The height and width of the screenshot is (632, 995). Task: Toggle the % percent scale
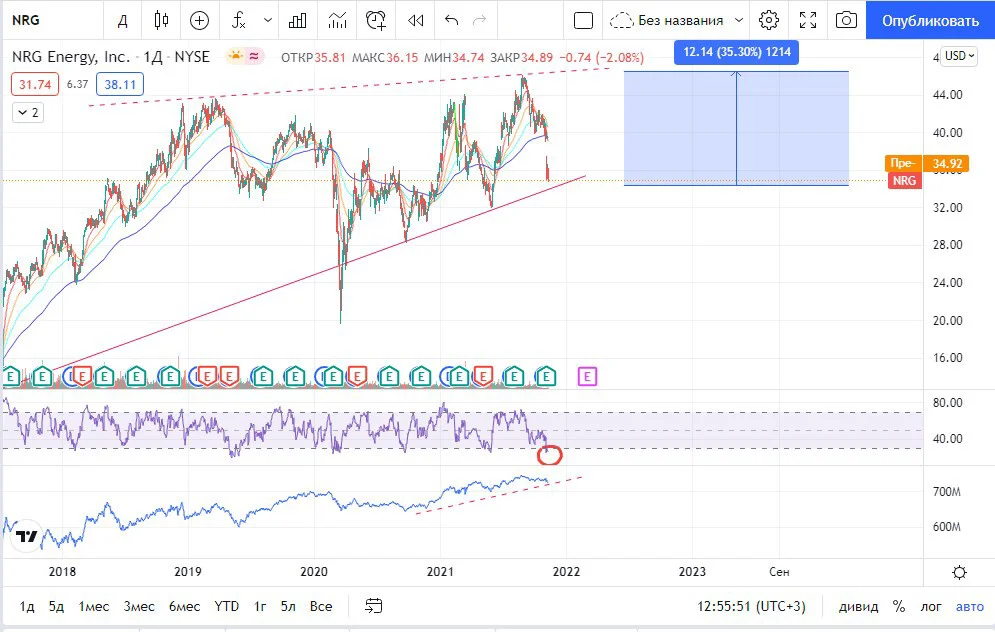tap(899, 606)
